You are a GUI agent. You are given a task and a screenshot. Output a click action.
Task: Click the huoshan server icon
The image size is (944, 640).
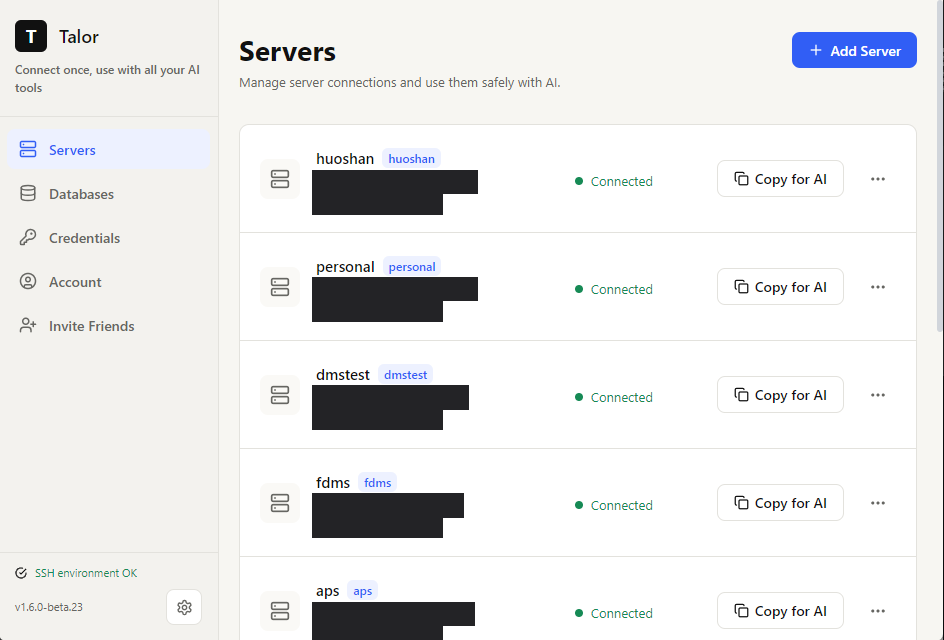280,179
